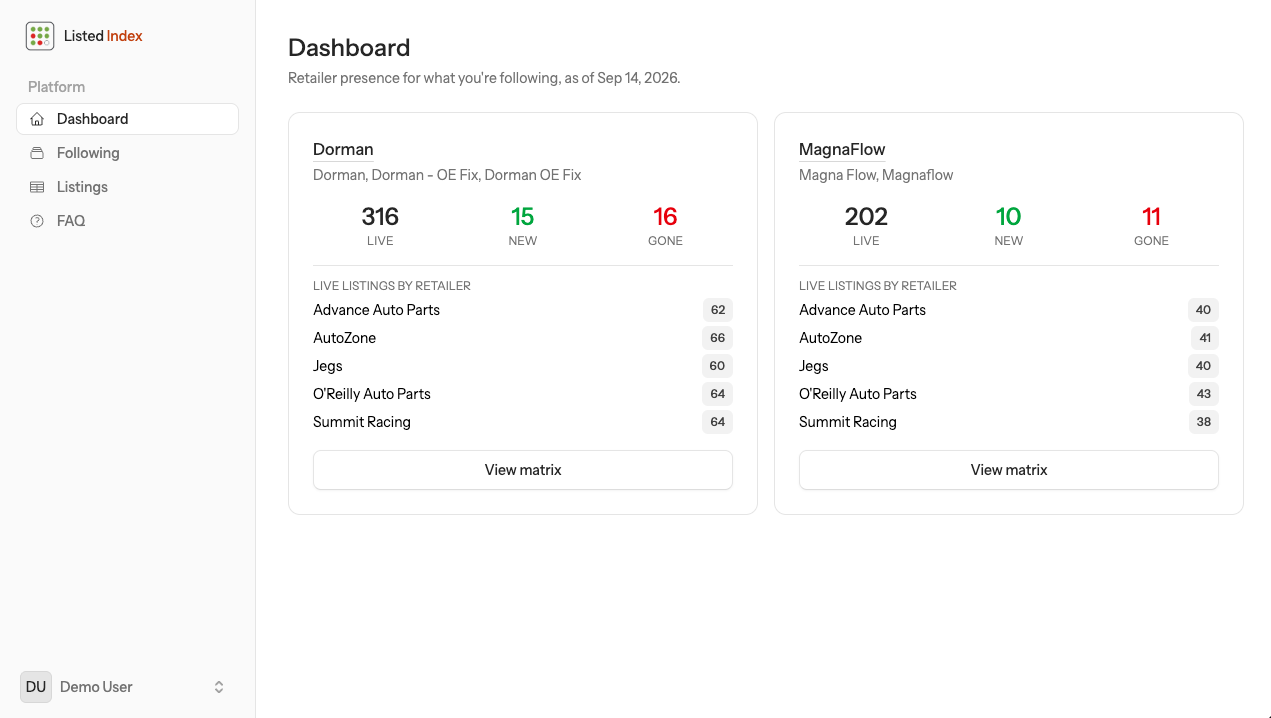Click the 38 badge for MagnaFlow Summit Racing
The width and height of the screenshot is (1271, 718).
1204,422
